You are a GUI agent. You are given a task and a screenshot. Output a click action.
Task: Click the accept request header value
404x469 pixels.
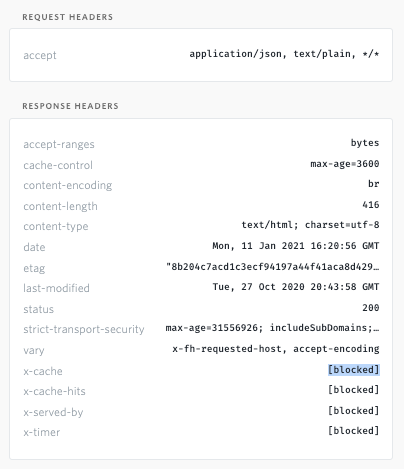point(284,54)
